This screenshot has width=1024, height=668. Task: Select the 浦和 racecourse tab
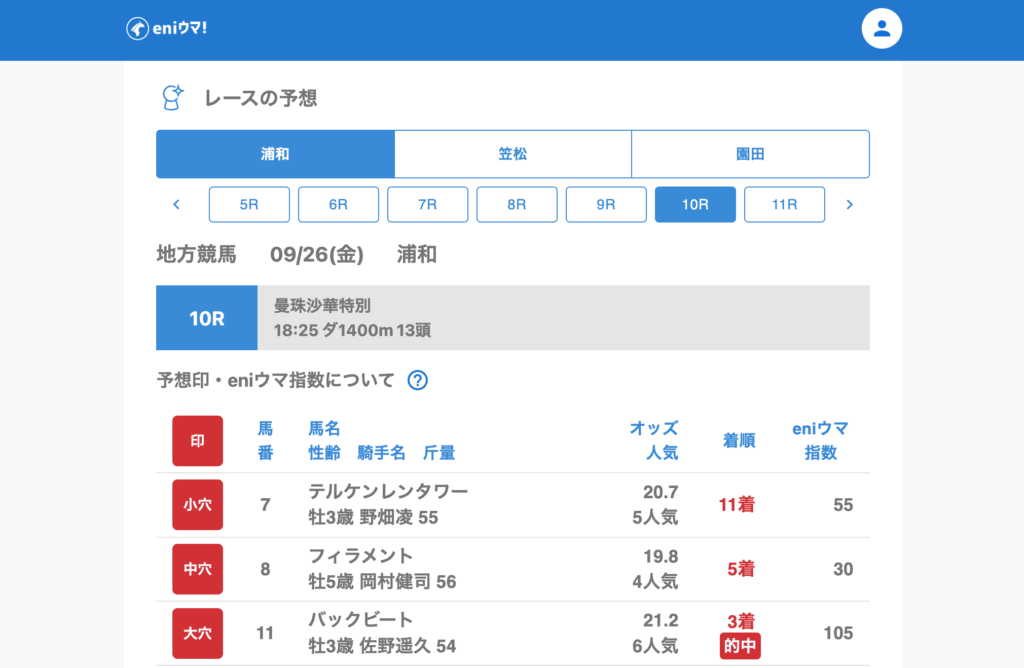275,154
